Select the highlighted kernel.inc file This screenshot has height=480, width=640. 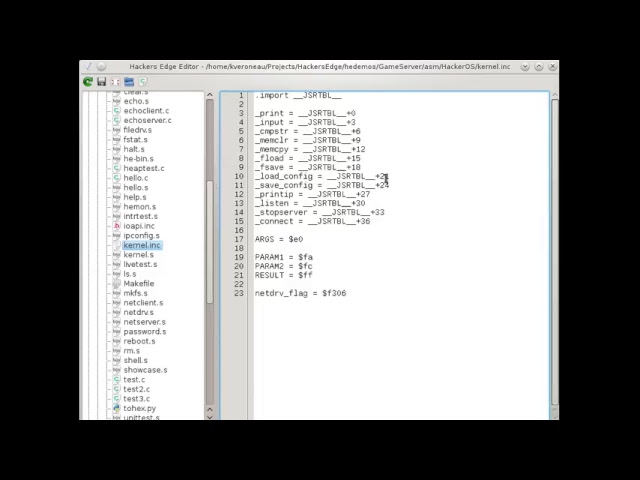click(x=142, y=245)
